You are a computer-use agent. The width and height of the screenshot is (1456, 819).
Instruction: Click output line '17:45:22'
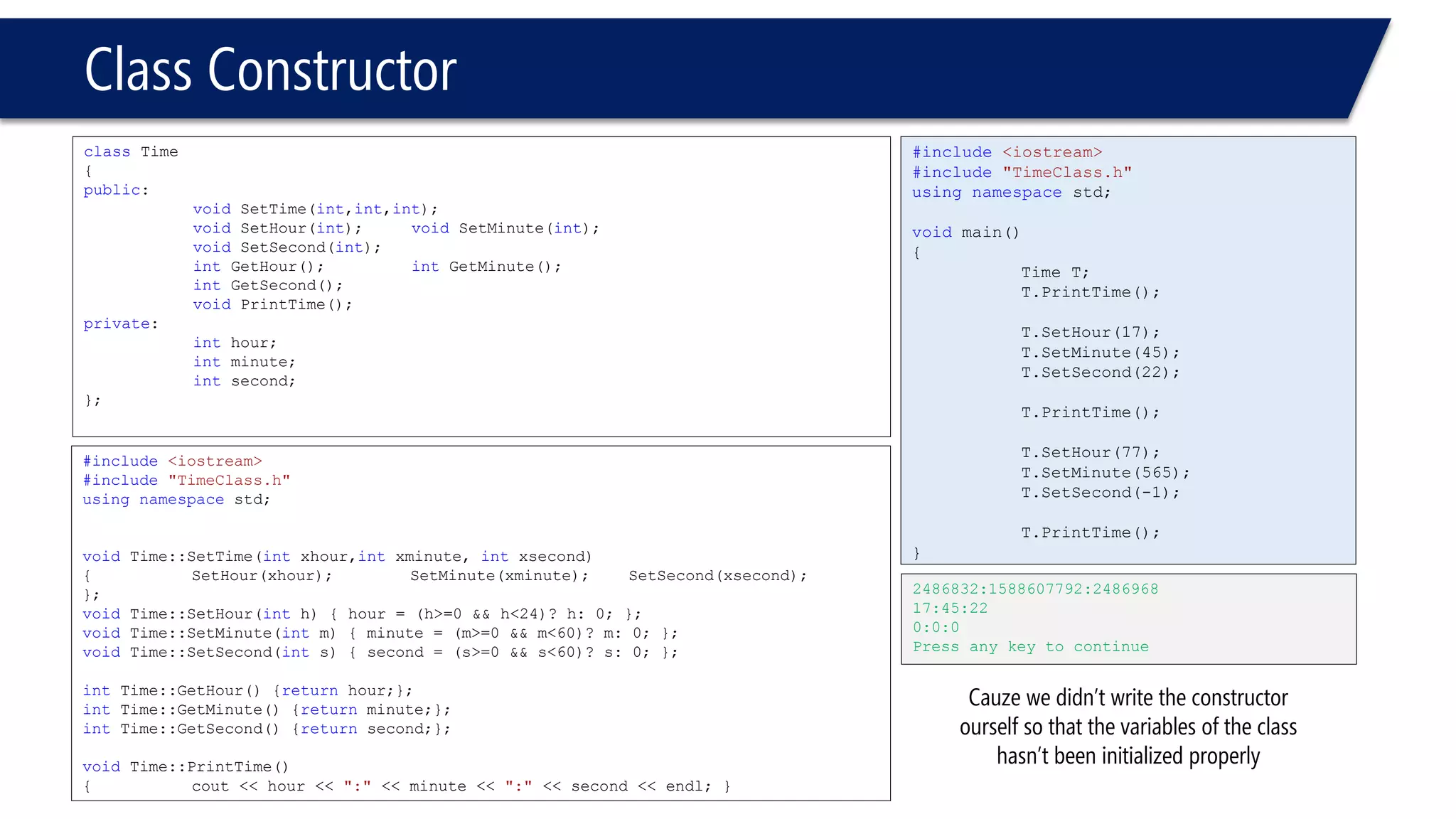pos(950,609)
